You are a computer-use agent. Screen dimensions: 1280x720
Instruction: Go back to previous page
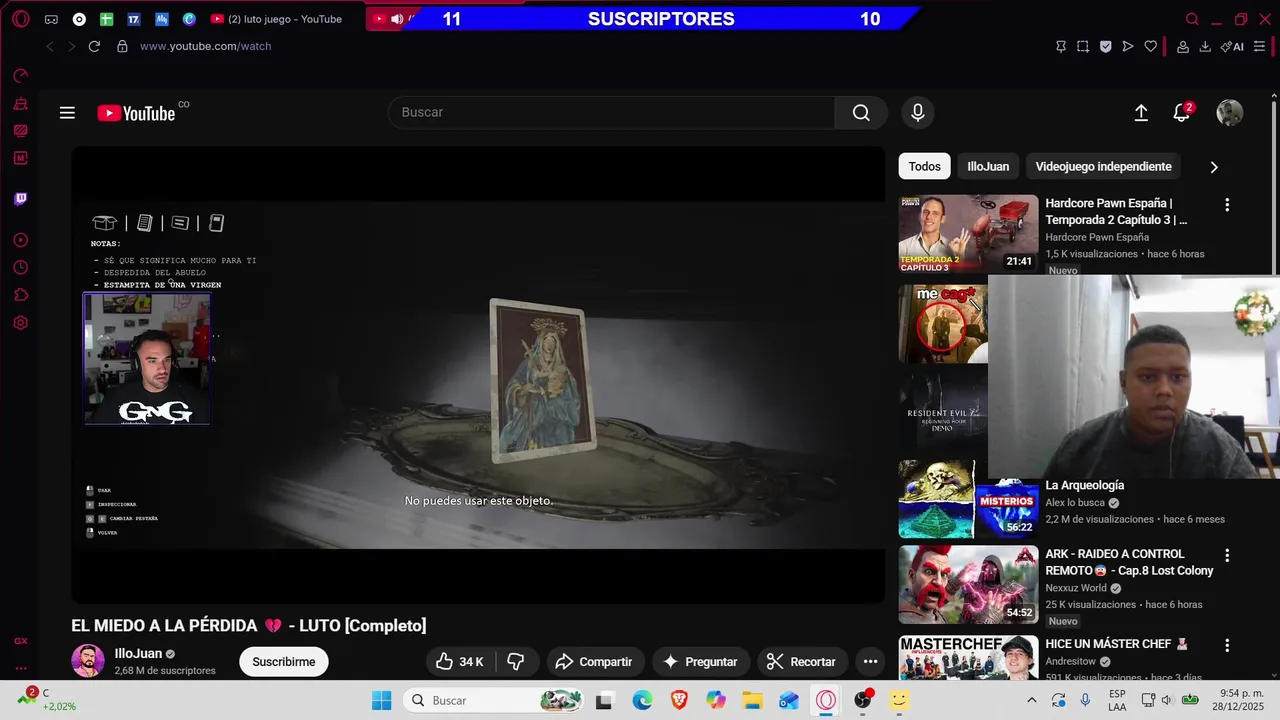point(50,46)
